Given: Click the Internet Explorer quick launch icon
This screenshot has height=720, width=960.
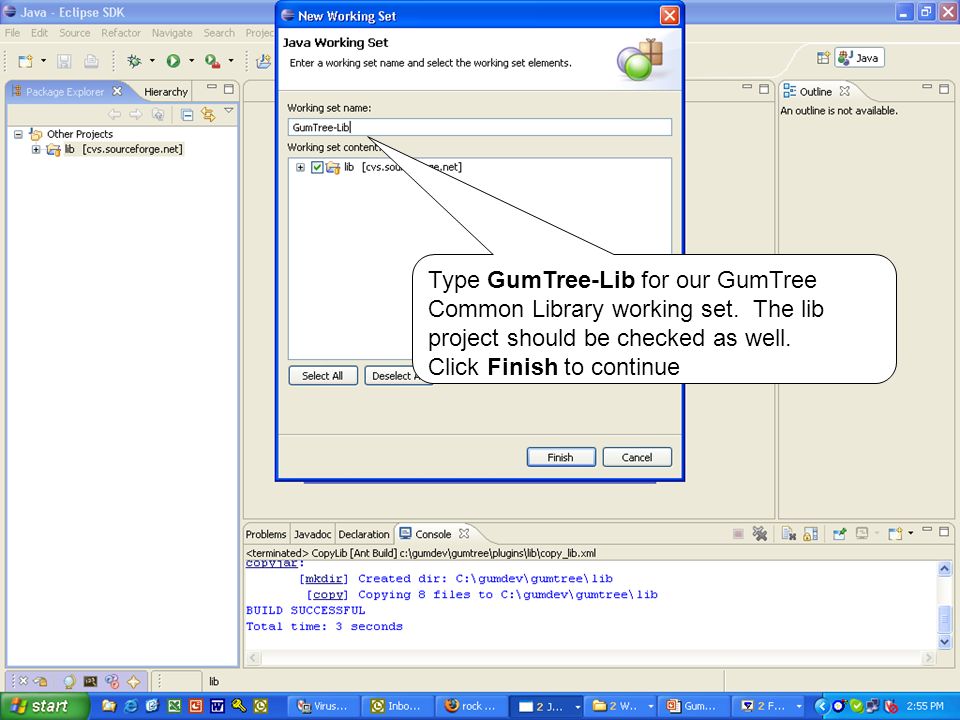Looking at the screenshot, I should [x=130, y=706].
